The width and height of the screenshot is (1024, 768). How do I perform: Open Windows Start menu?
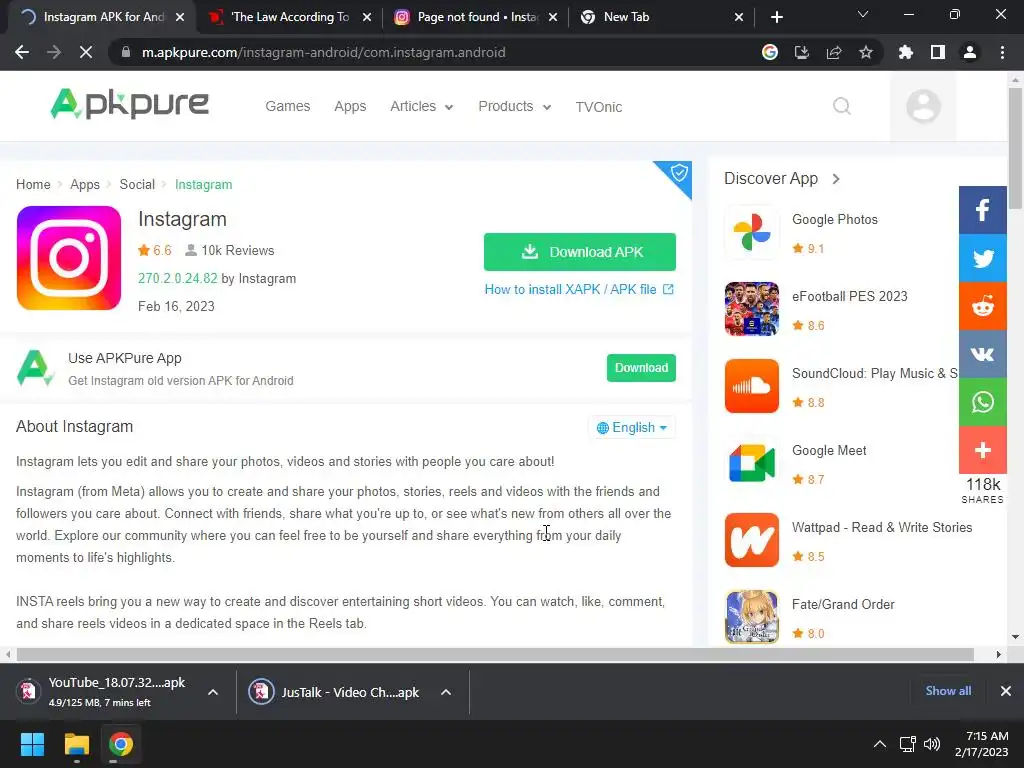32,744
